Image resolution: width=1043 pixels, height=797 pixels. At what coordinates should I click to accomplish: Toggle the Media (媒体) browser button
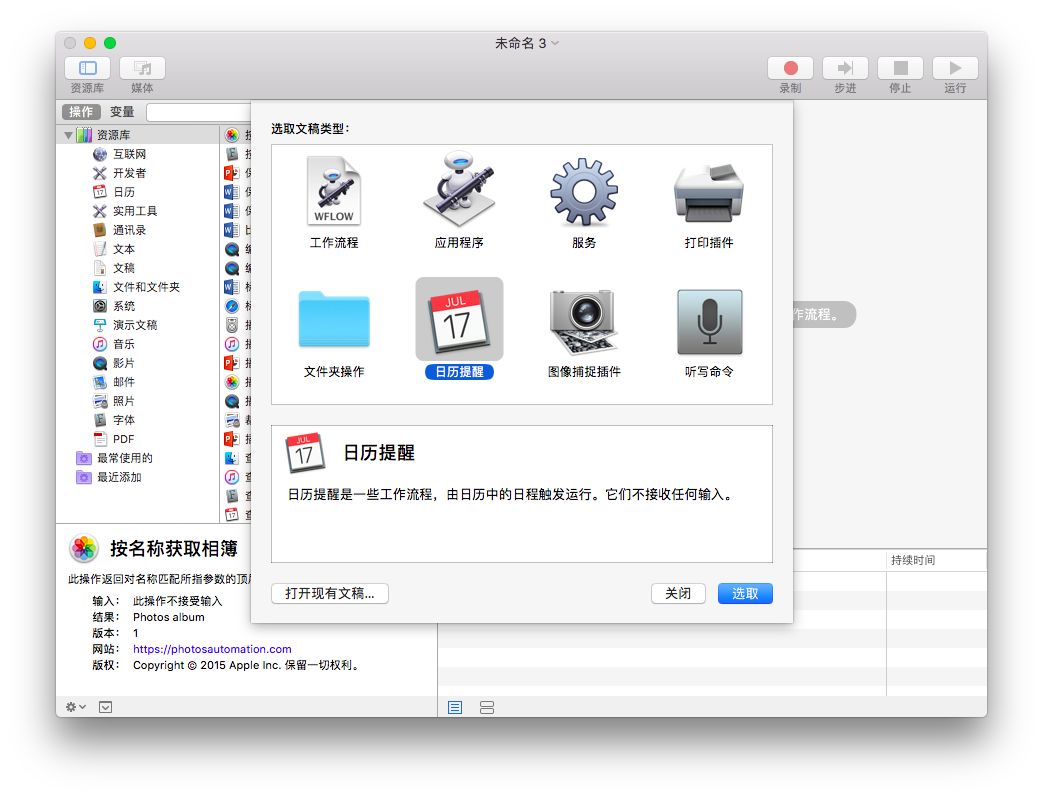[142, 68]
